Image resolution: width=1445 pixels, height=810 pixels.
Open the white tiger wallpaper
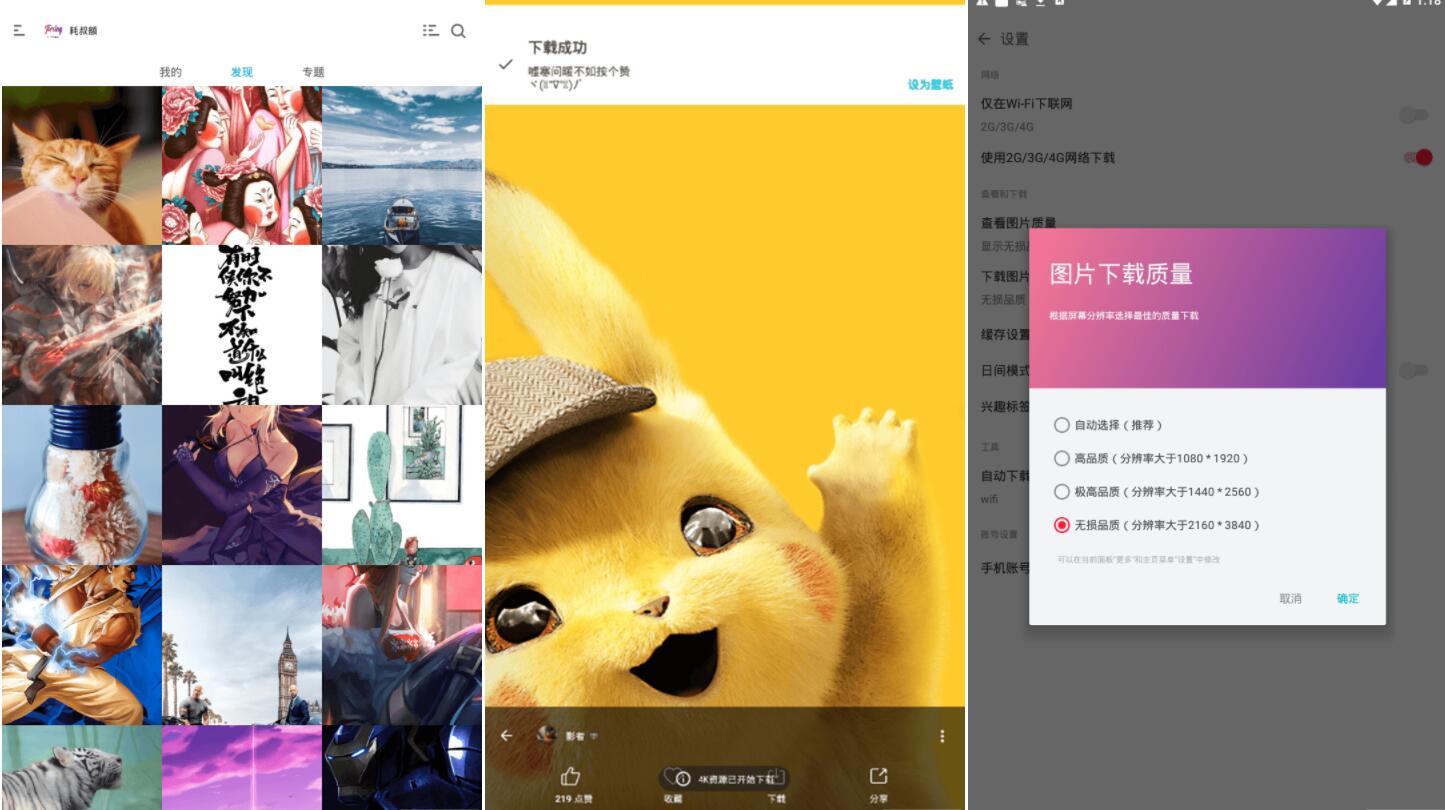(81, 768)
